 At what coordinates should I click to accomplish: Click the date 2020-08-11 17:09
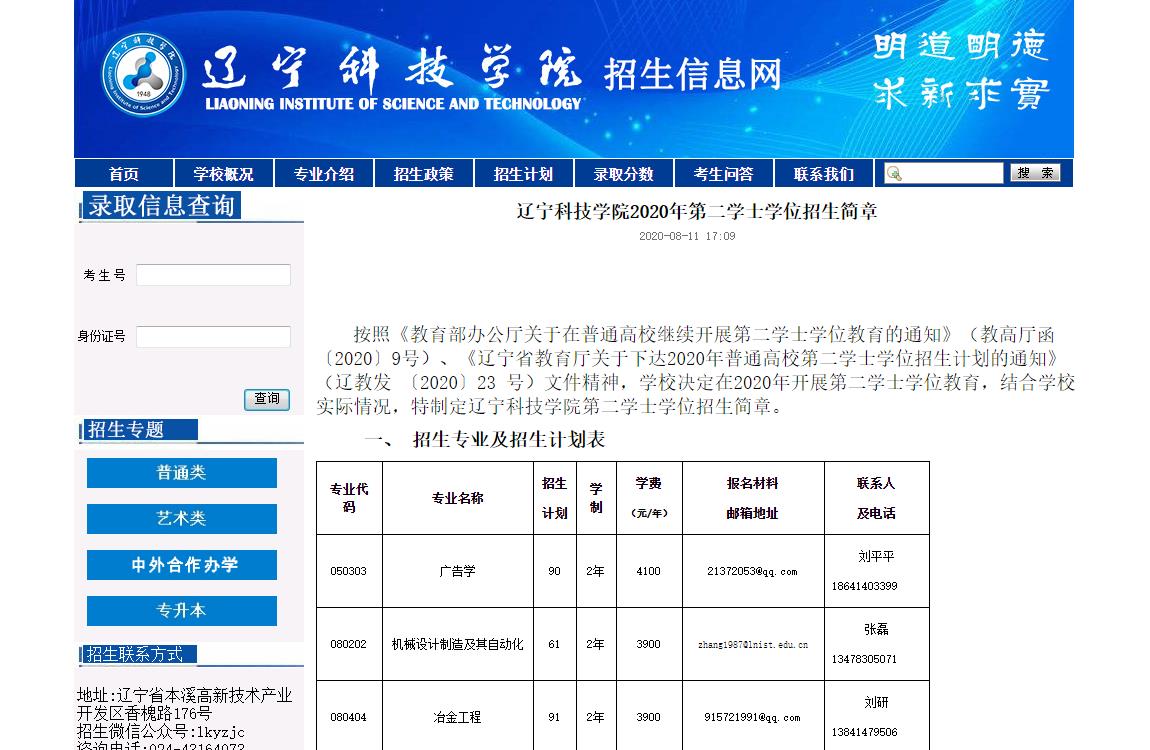click(686, 236)
